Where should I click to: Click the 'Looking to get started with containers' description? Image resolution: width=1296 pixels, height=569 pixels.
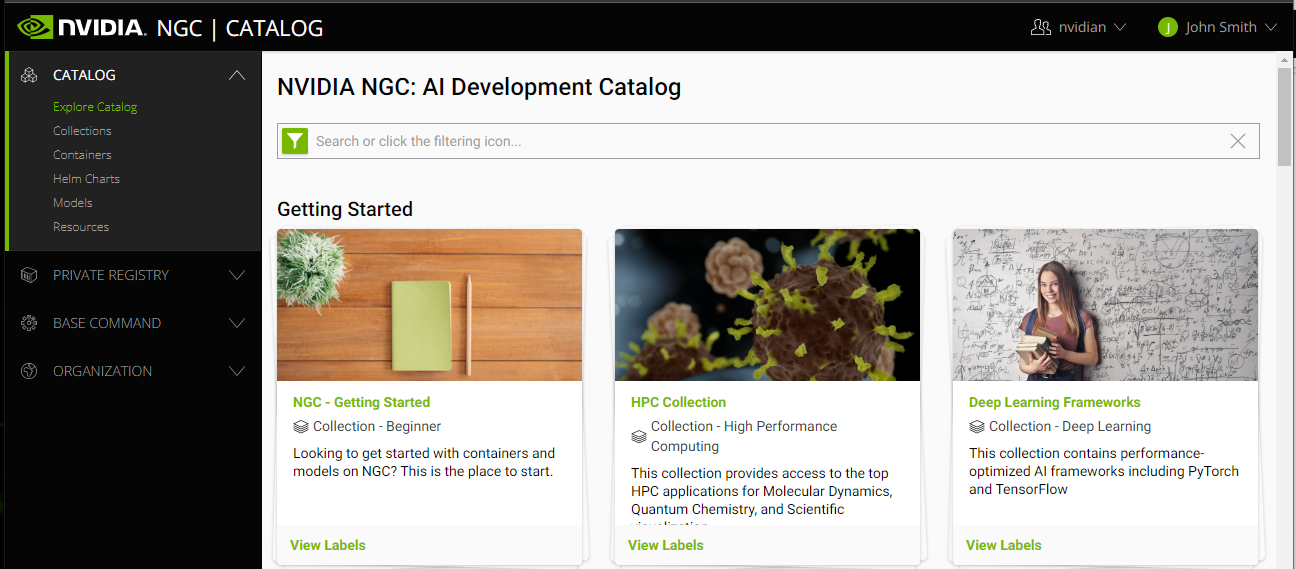click(x=424, y=462)
